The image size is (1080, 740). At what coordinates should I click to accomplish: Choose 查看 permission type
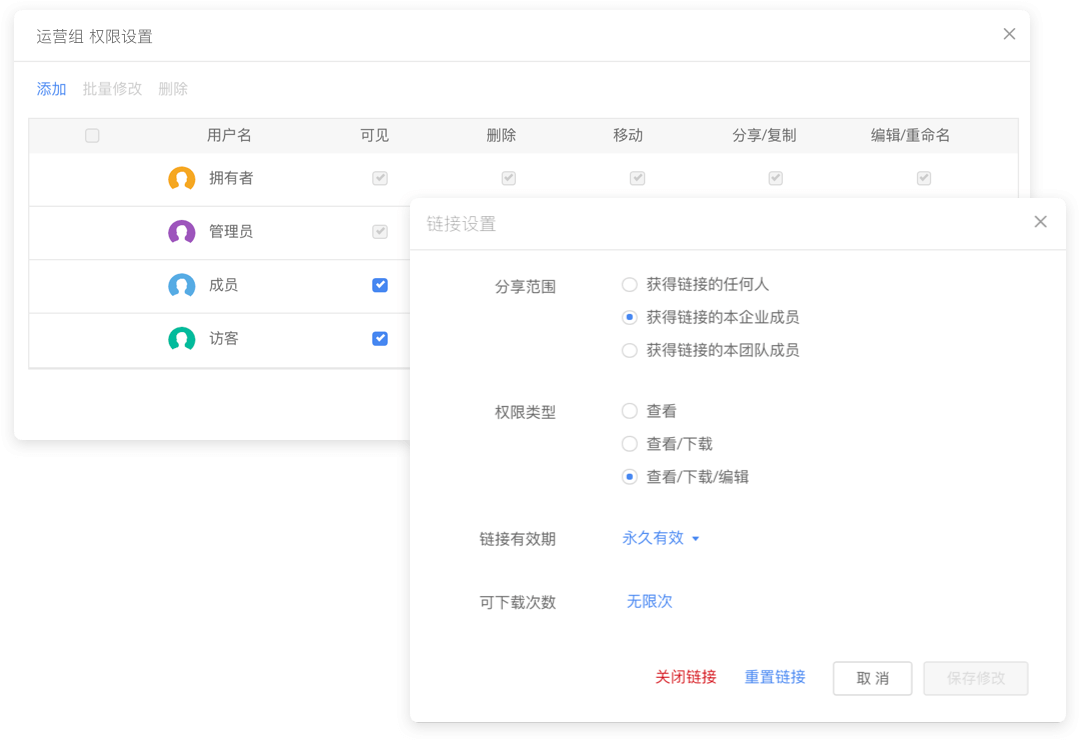tap(630, 410)
